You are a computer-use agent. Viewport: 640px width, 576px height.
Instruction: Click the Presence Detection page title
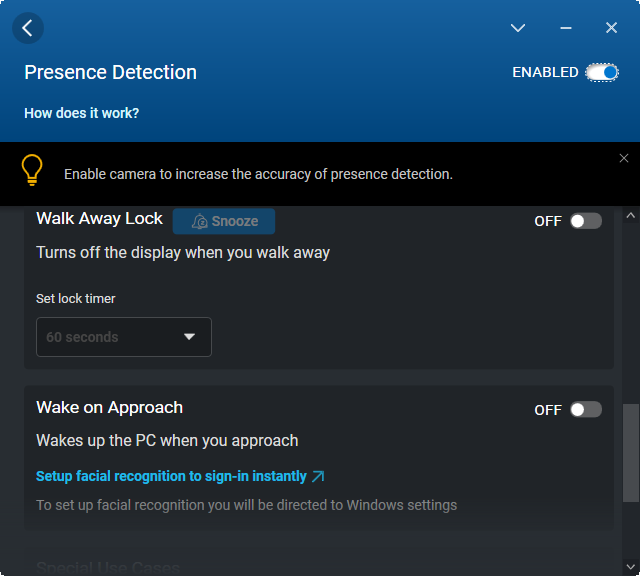coord(110,72)
